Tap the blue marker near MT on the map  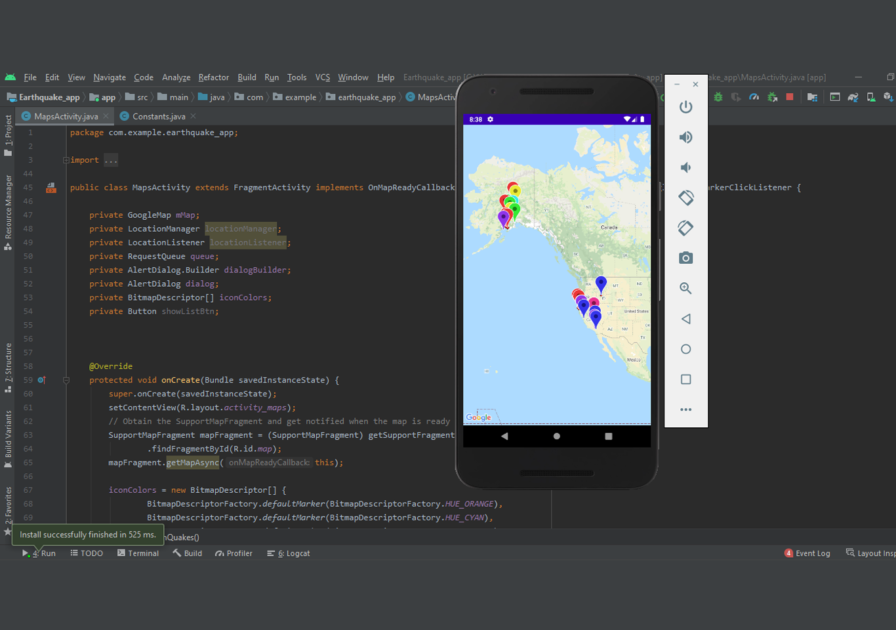601,284
